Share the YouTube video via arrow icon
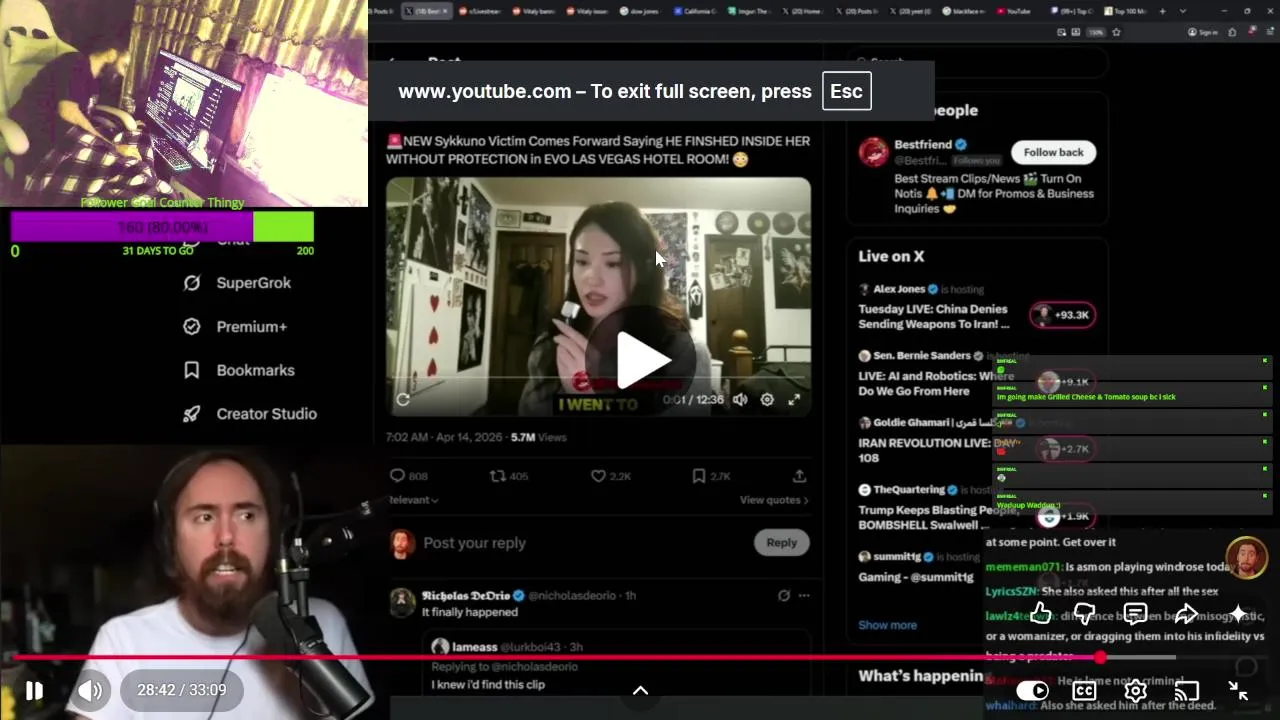Viewport: 1280px width, 720px height. [1186, 613]
